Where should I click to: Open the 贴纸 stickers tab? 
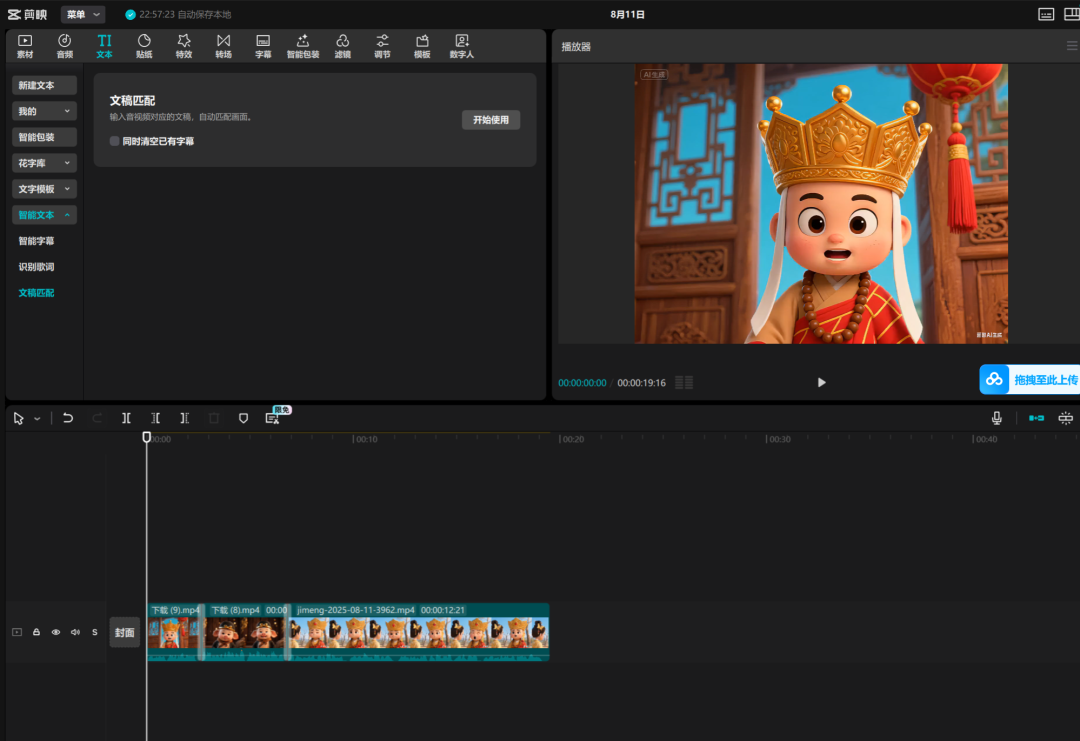coord(144,46)
